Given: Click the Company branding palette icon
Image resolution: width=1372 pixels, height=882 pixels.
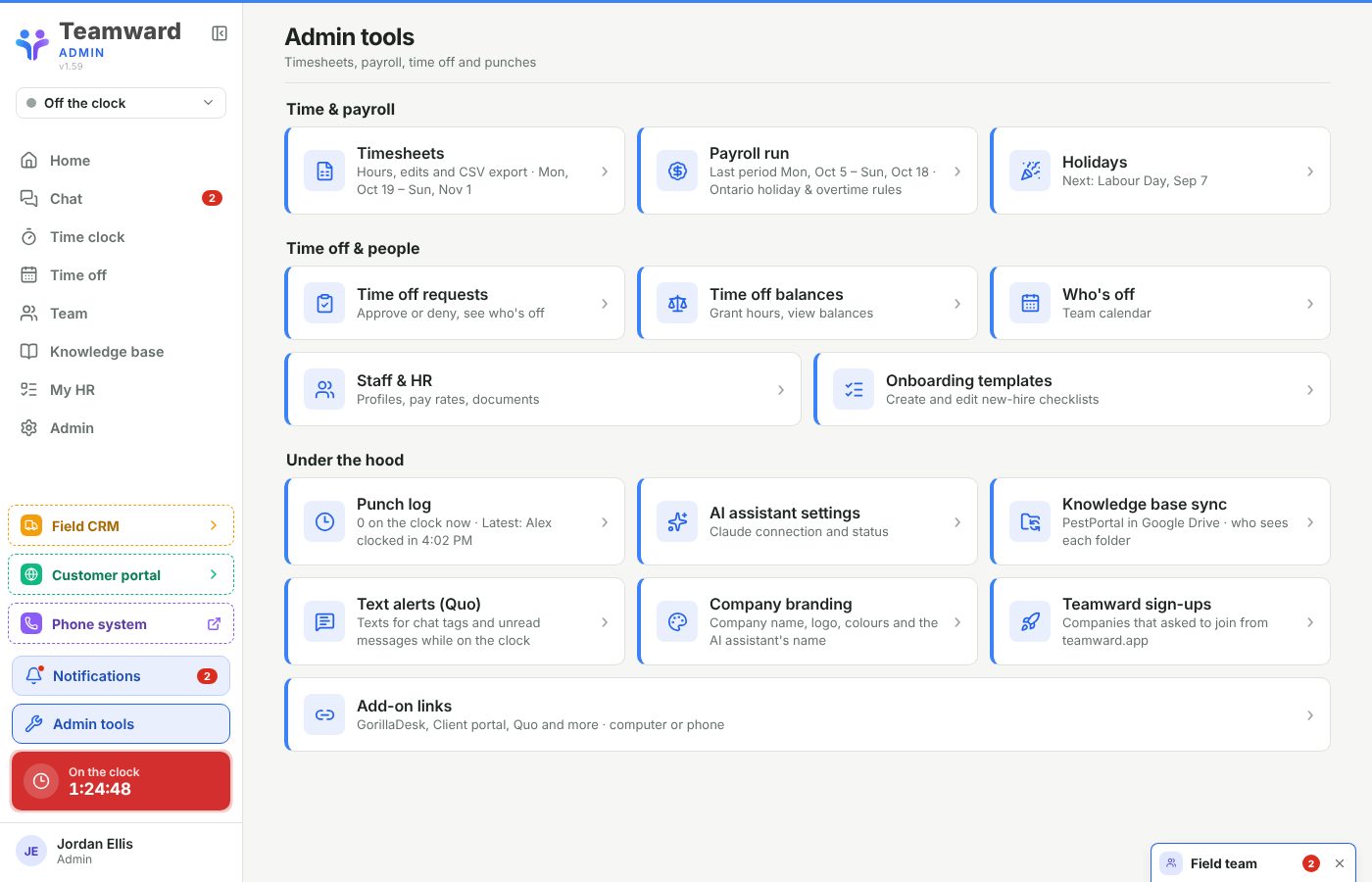Looking at the screenshot, I should [x=677, y=621].
